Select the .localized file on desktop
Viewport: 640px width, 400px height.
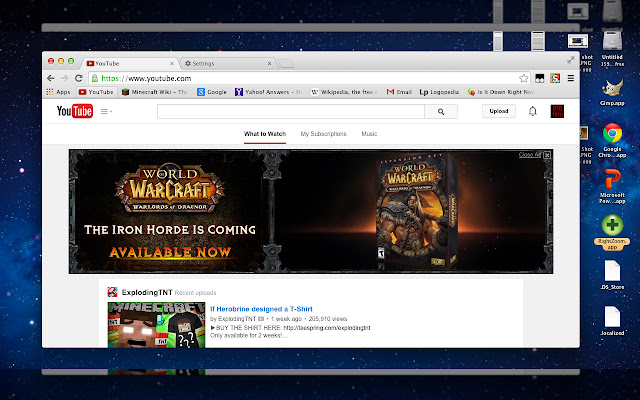tap(612, 321)
